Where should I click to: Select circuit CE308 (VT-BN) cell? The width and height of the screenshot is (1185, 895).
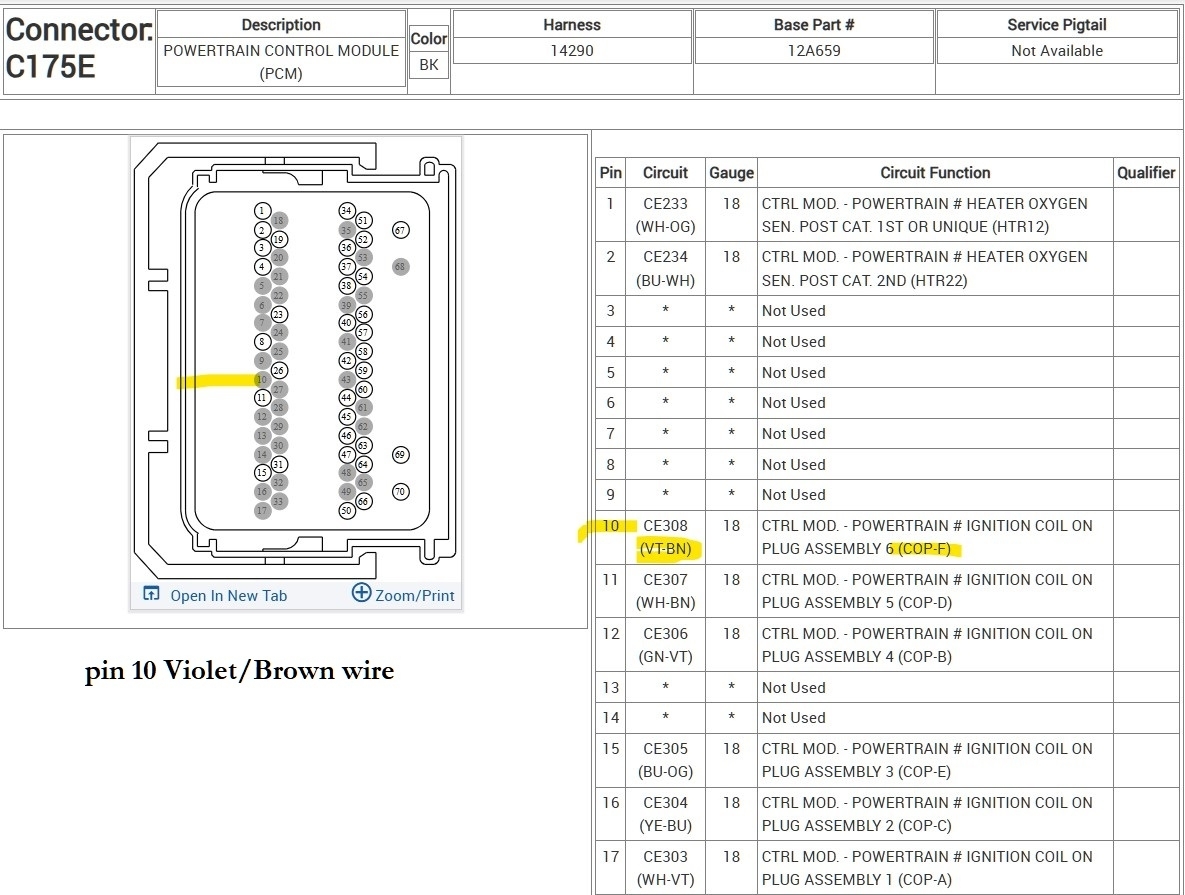(665, 537)
